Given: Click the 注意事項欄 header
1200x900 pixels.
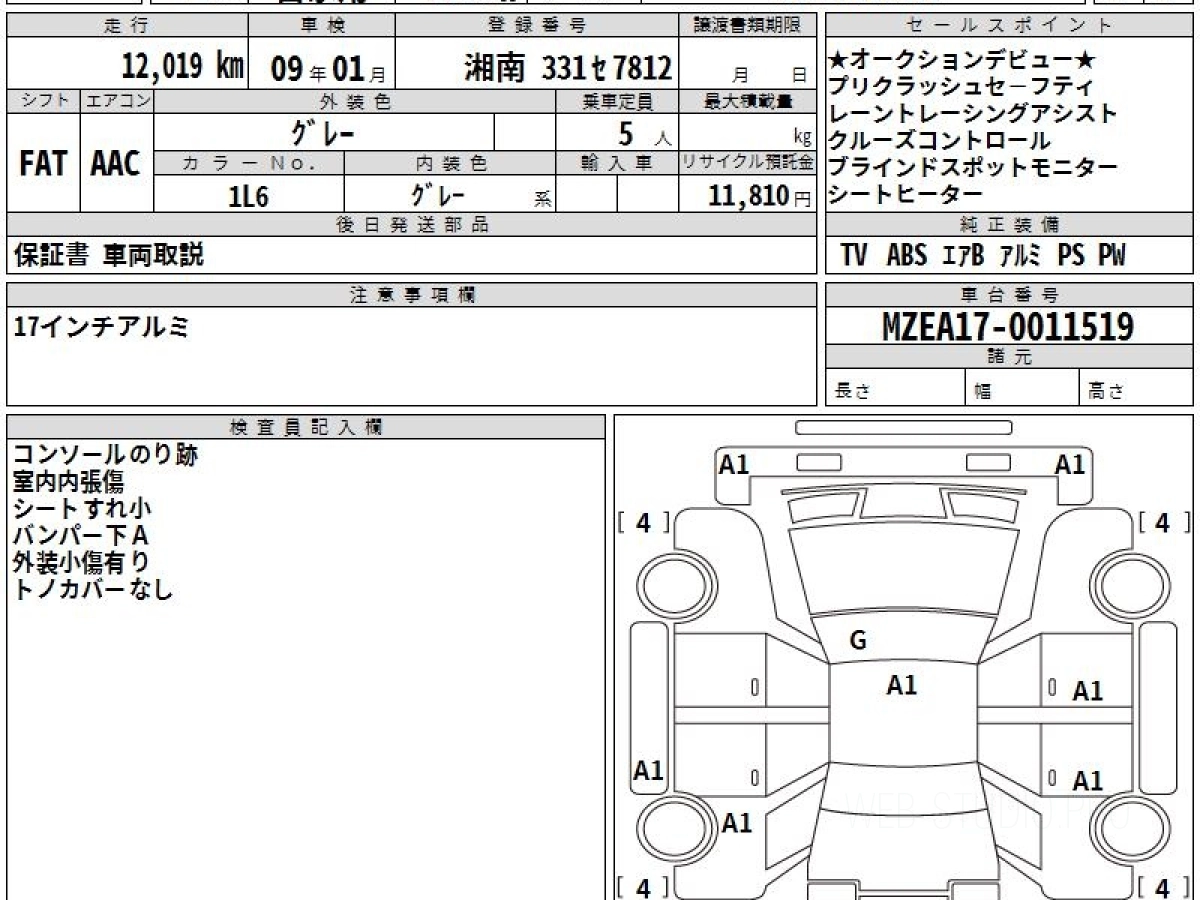Looking at the screenshot, I should 411,294.
